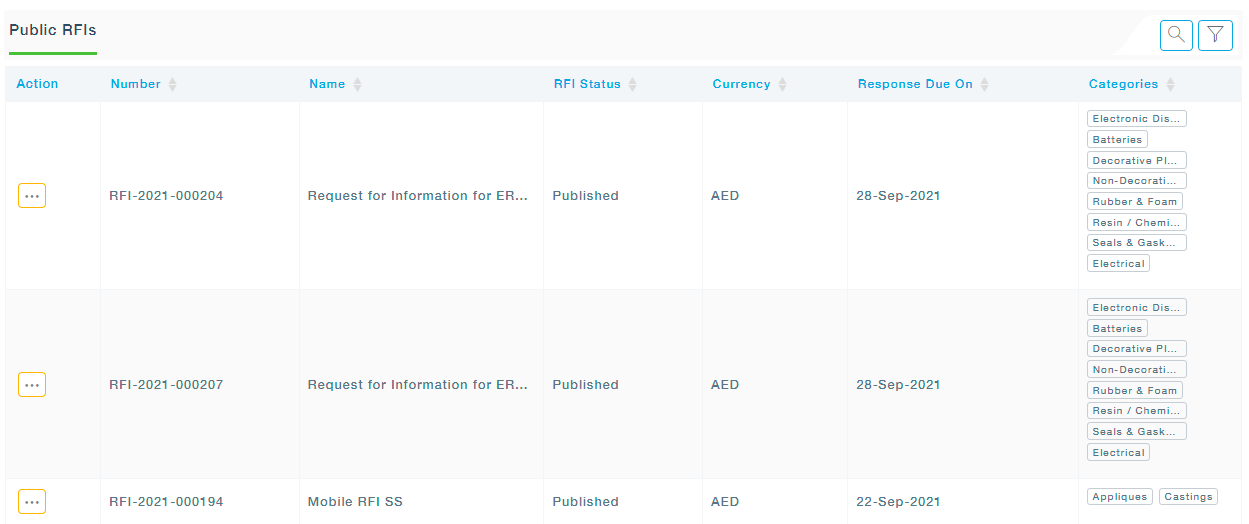Click Castings category tag
Viewport: 1249px width, 524px height.
coord(1188,497)
